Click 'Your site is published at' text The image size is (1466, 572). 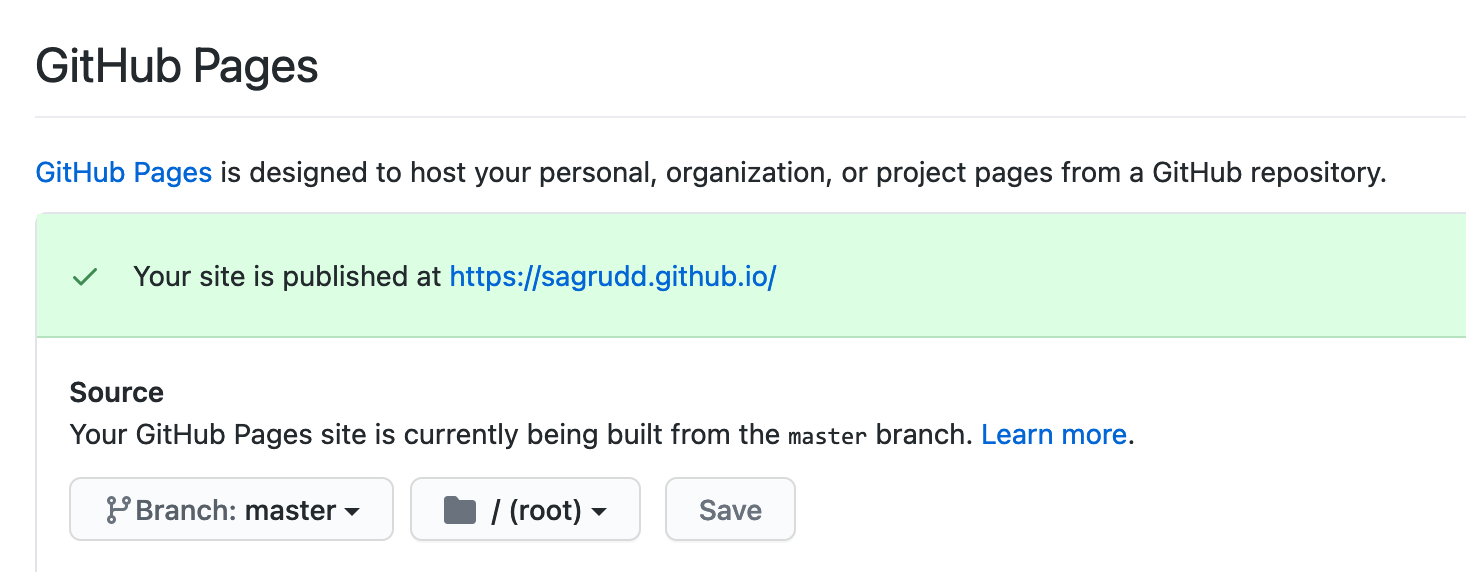coord(288,277)
